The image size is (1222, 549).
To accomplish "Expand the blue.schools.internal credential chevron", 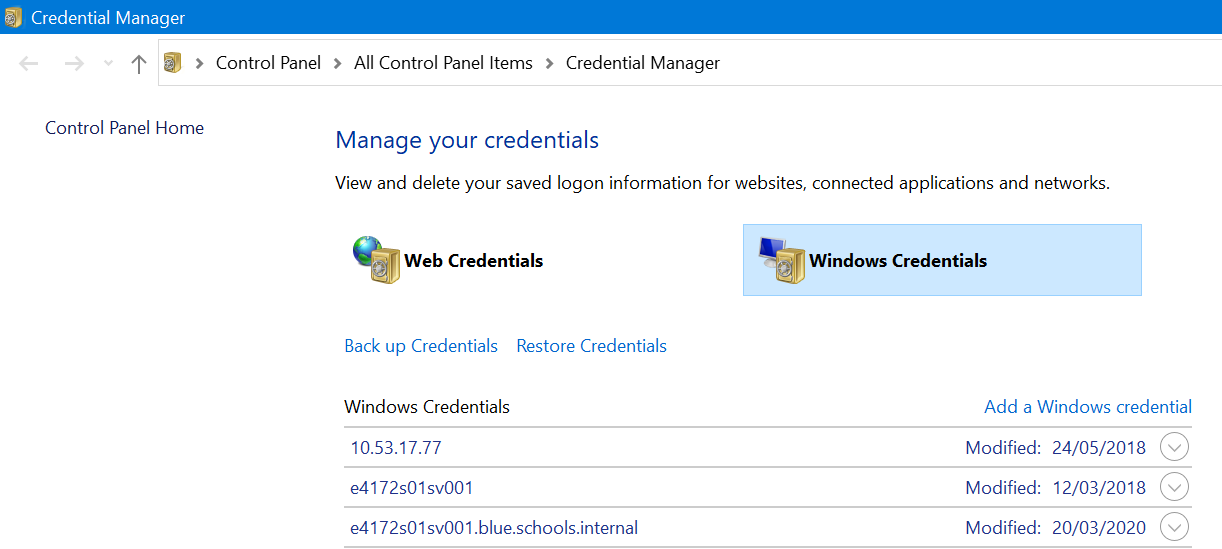I will point(1174,527).
